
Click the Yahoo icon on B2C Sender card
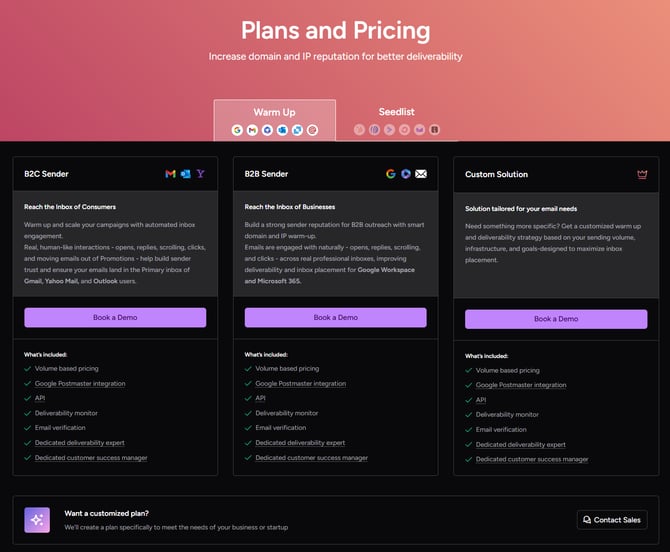(200, 174)
